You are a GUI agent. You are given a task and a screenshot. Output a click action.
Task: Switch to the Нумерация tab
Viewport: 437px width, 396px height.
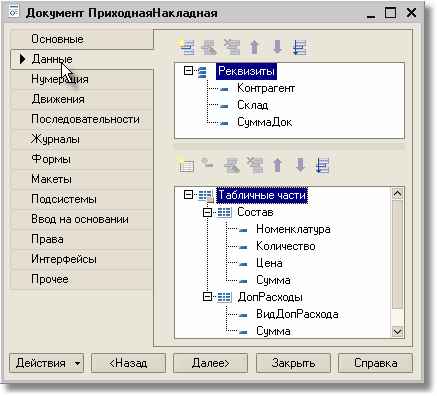coord(82,79)
